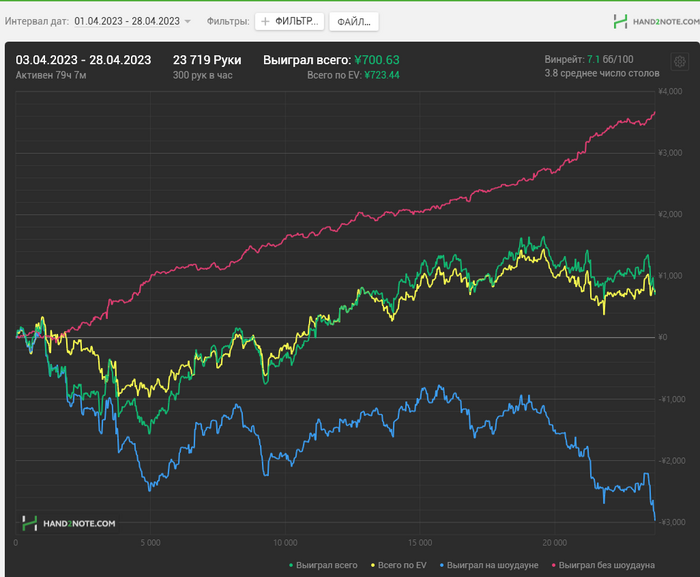Click '300 рук в час' label
The width and height of the screenshot is (700, 577).
203,75
